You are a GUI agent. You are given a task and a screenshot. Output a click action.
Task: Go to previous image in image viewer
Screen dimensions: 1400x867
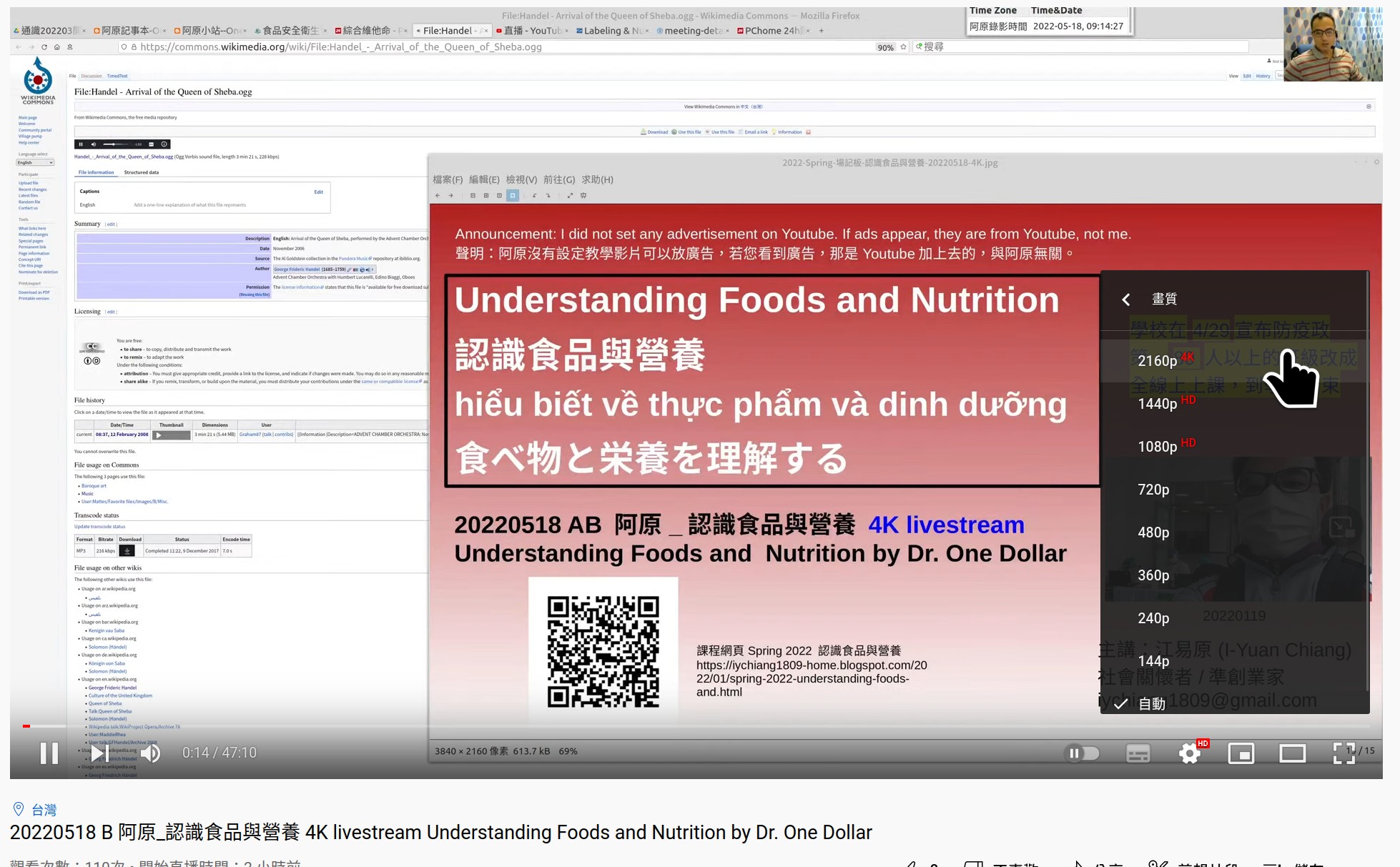coord(438,195)
